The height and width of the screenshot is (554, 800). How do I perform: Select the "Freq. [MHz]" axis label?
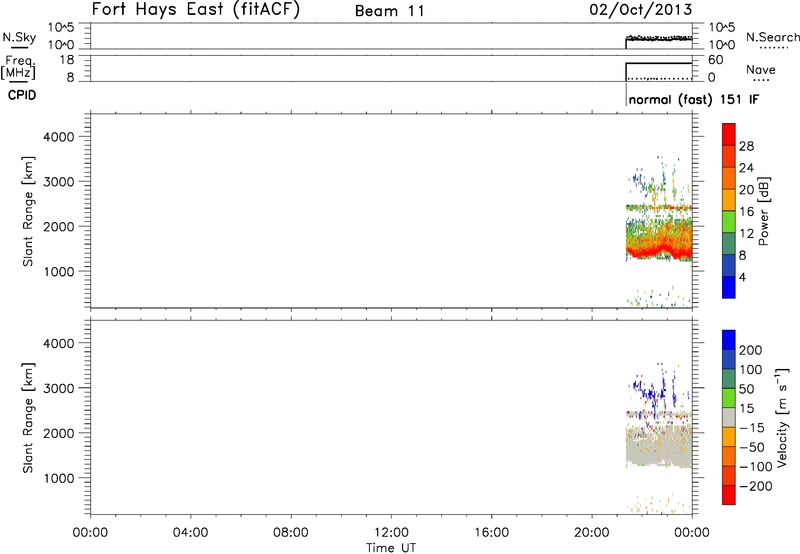19,67
